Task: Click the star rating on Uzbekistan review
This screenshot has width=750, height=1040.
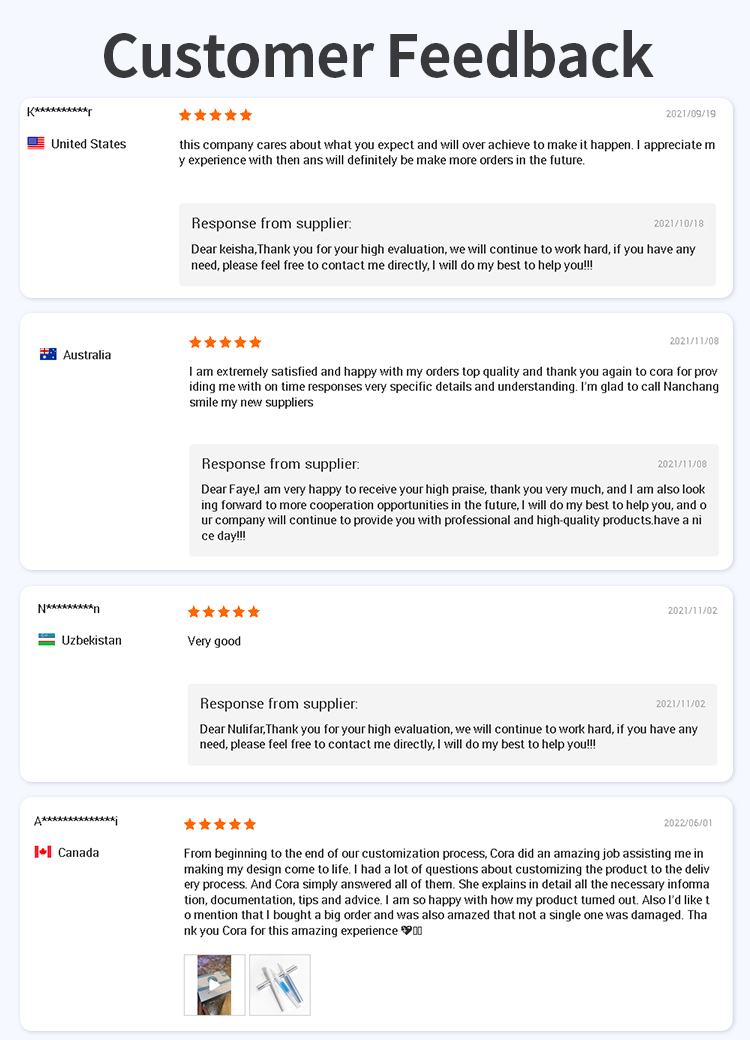Action: (x=223, y=612)
